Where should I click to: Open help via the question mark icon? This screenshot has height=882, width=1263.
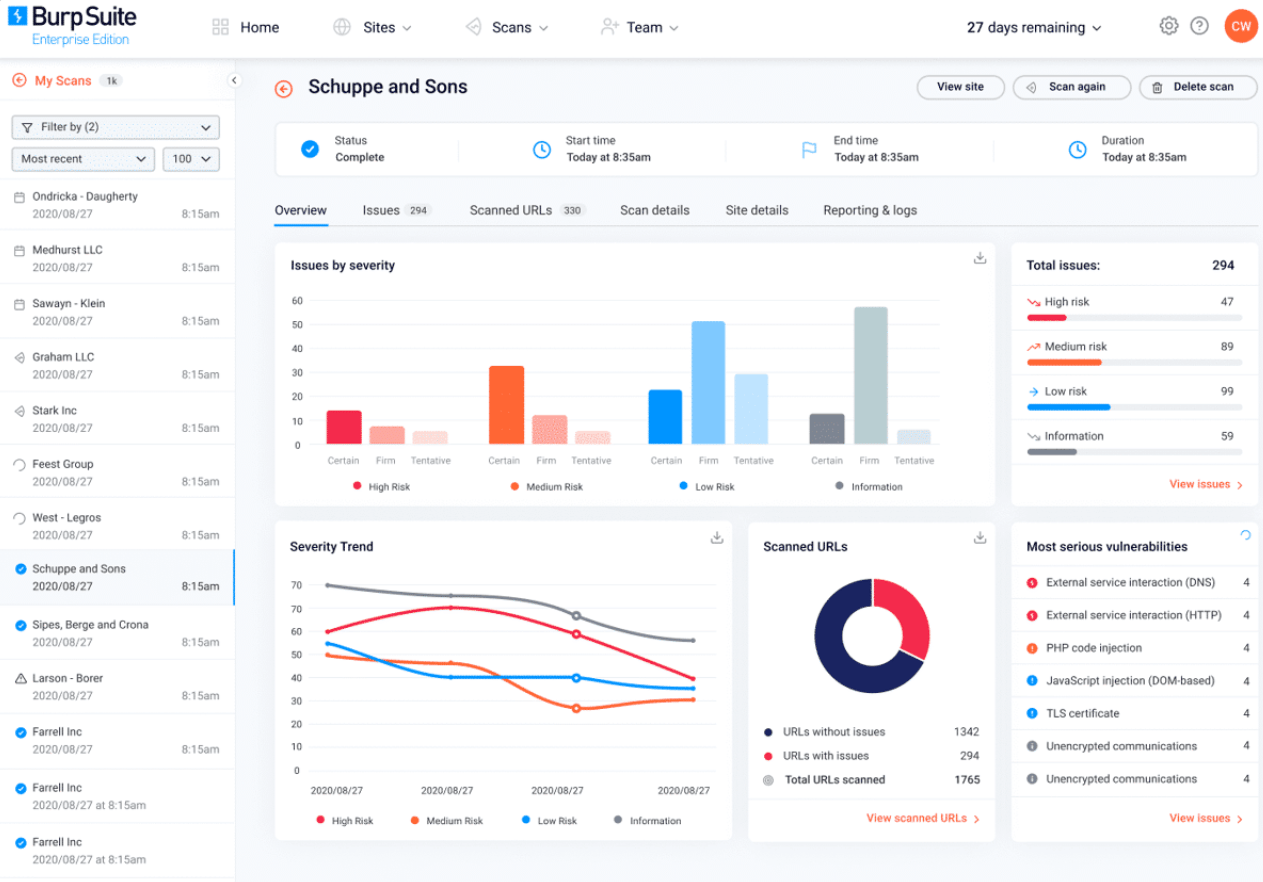1199,26
